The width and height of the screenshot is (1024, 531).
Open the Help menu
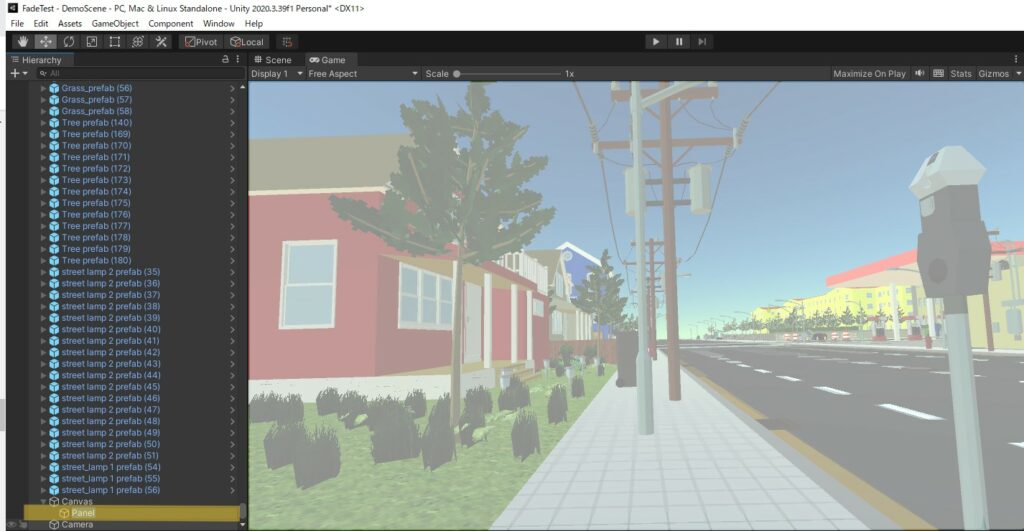tap(253, 24)
